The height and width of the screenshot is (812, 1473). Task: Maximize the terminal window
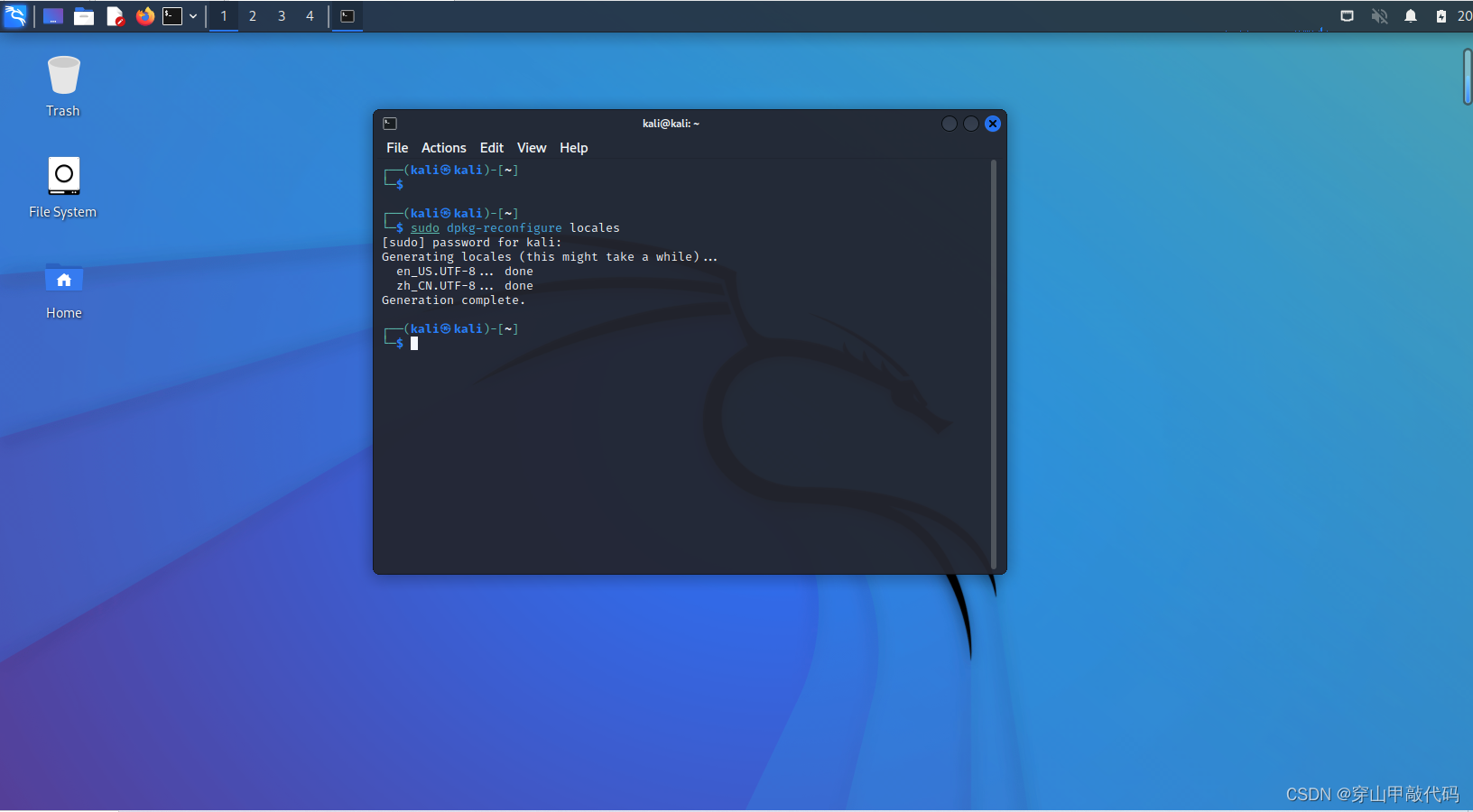(x=971, y=124)
